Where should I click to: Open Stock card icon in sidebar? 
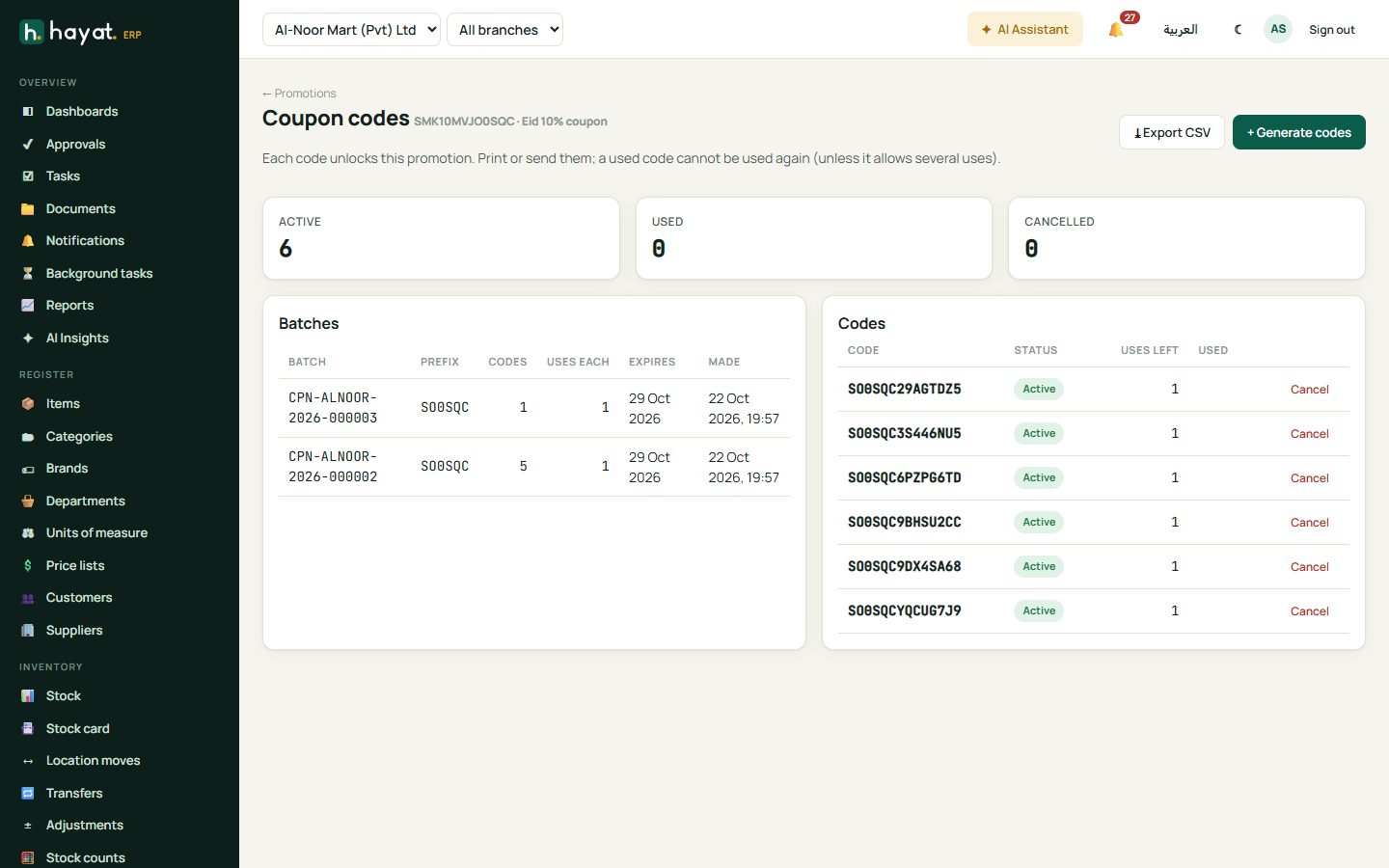tap(28, 729)
